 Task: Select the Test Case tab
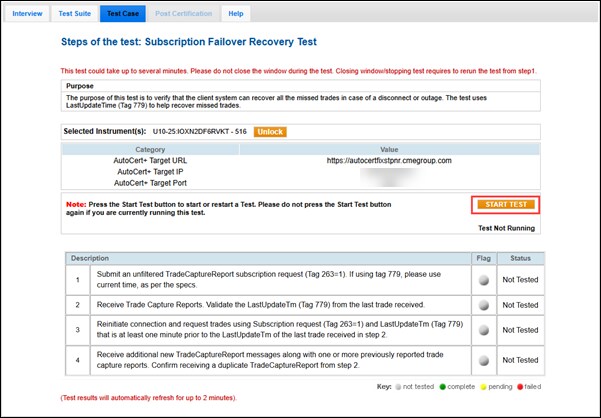coord(122,14)
